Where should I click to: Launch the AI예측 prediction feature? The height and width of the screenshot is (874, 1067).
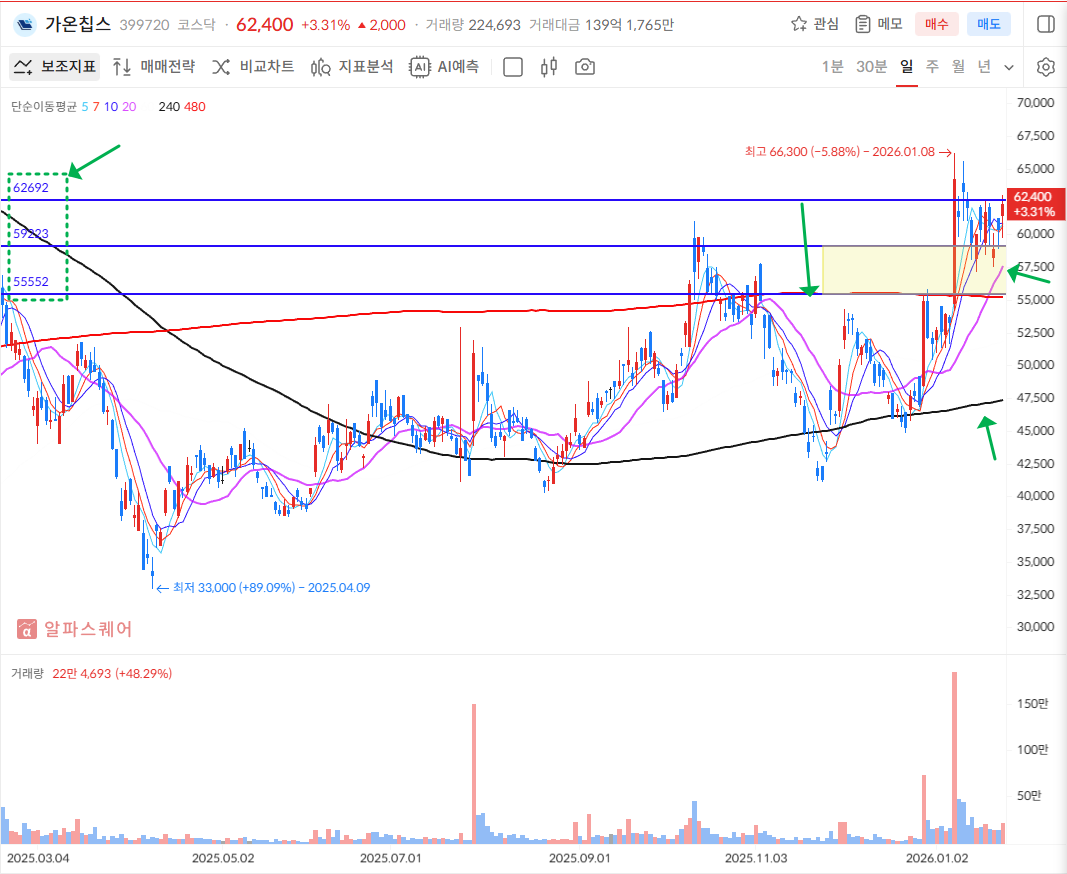click(x=444, y=67)
